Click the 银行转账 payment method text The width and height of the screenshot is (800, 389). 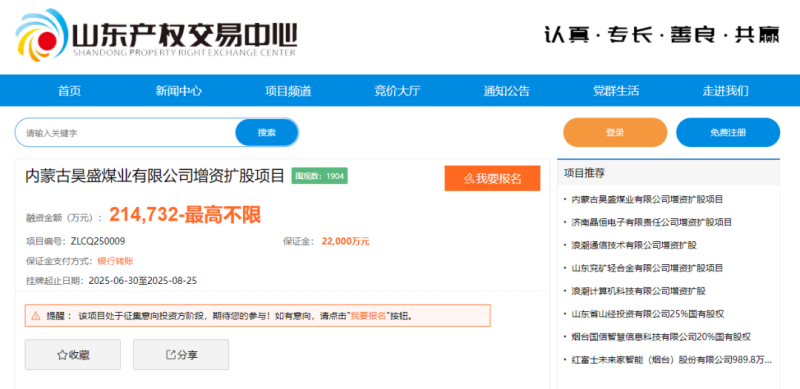115,261
